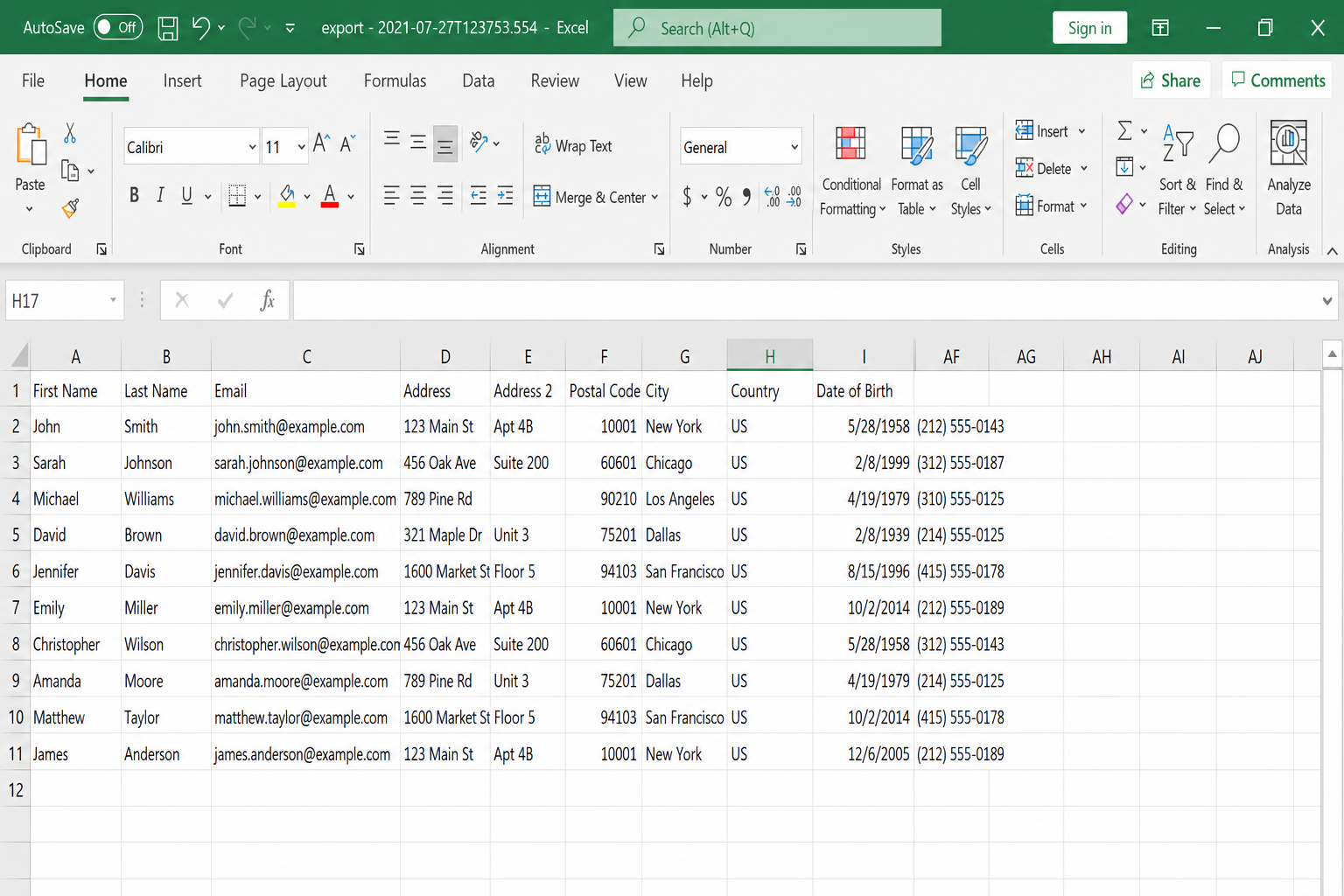Image resolution: width=1344 pixels, height=896 pixels.
Task: Open the Name Box dropdown arrow
Action: tap(113, 300)
